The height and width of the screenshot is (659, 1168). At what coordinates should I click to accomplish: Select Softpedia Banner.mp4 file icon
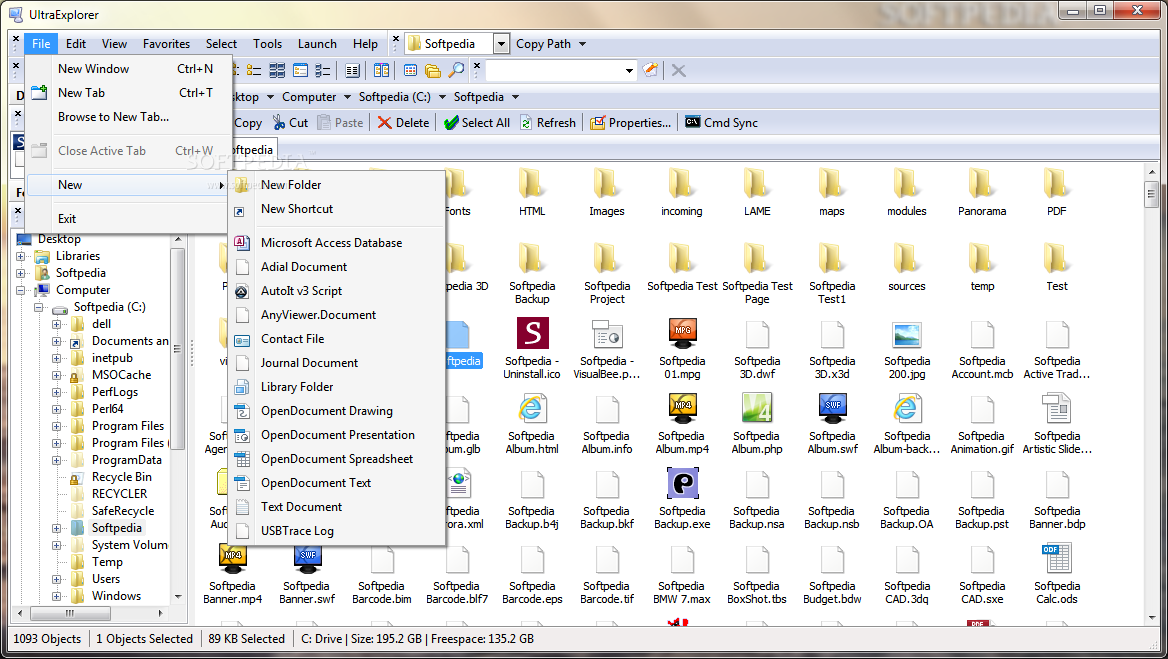(x=233, y=558)
